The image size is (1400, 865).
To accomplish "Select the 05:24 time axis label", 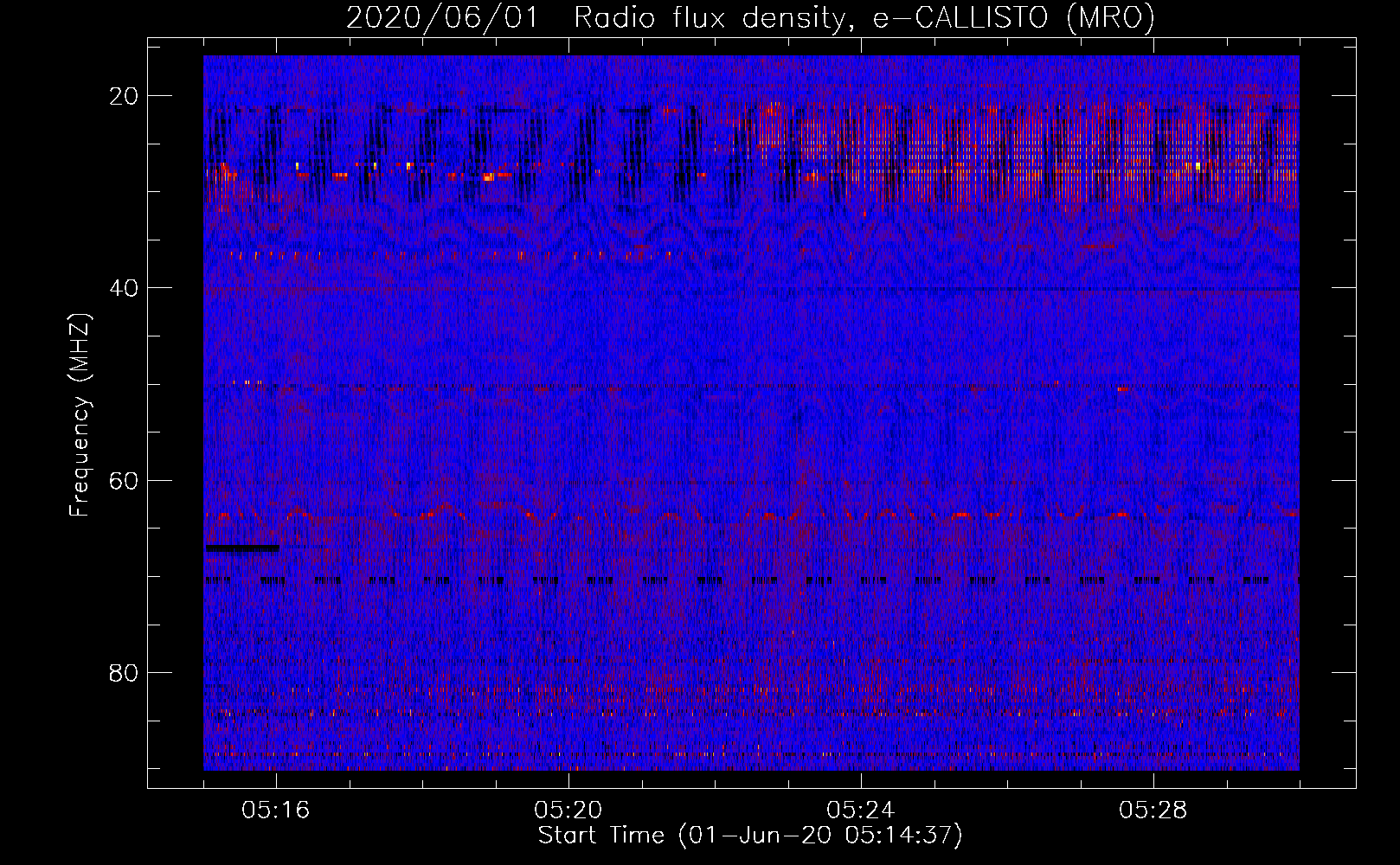I will coord(861,811).
